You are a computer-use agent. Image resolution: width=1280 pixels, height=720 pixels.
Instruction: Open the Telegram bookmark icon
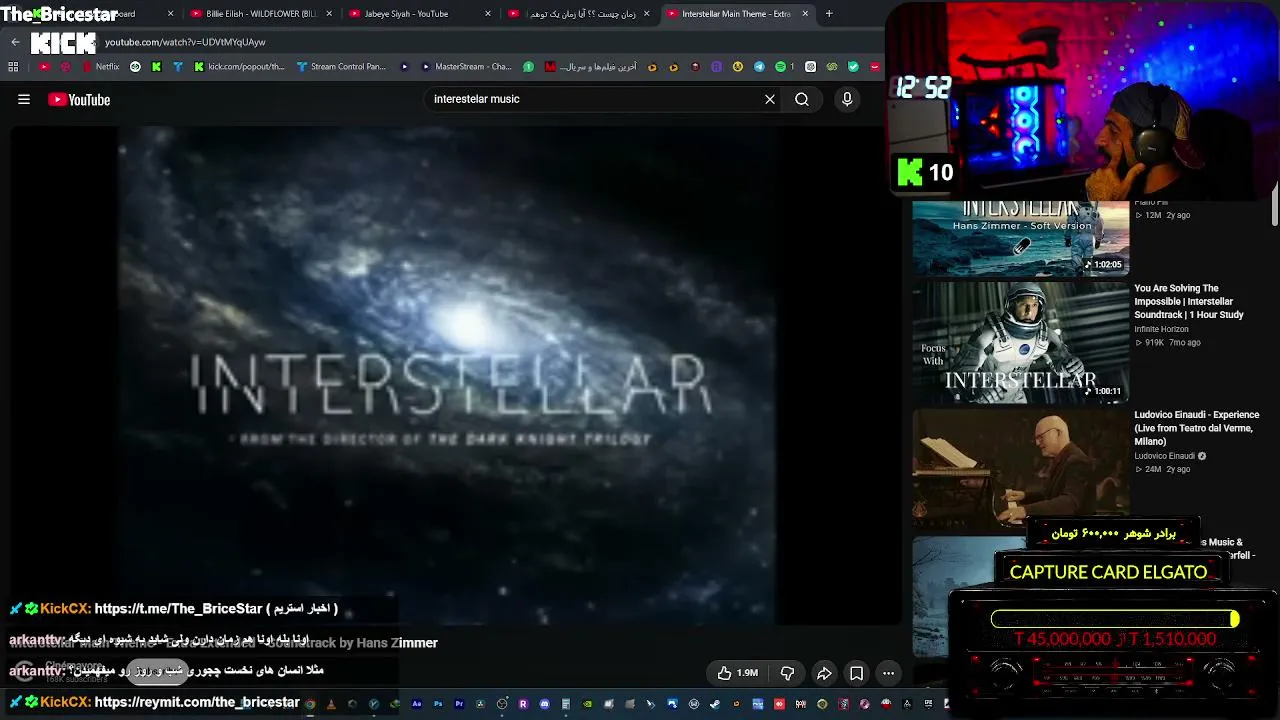coord(759,67)
